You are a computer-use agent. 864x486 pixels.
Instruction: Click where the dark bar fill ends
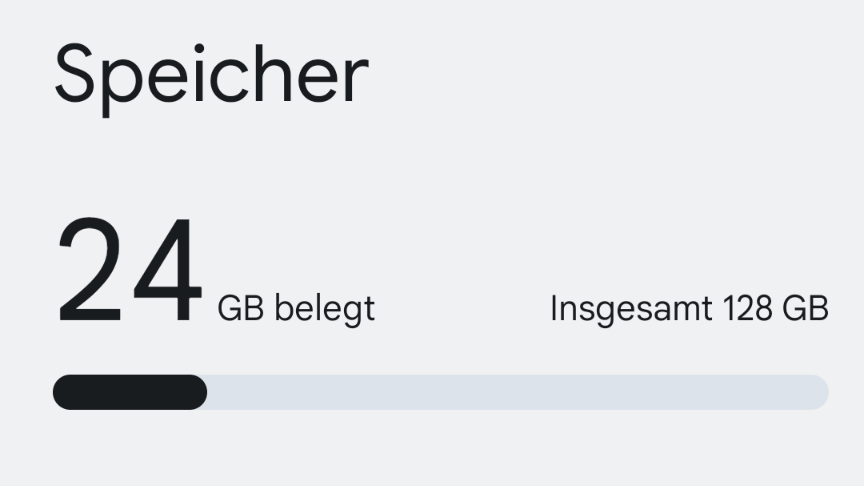[203, 392]
